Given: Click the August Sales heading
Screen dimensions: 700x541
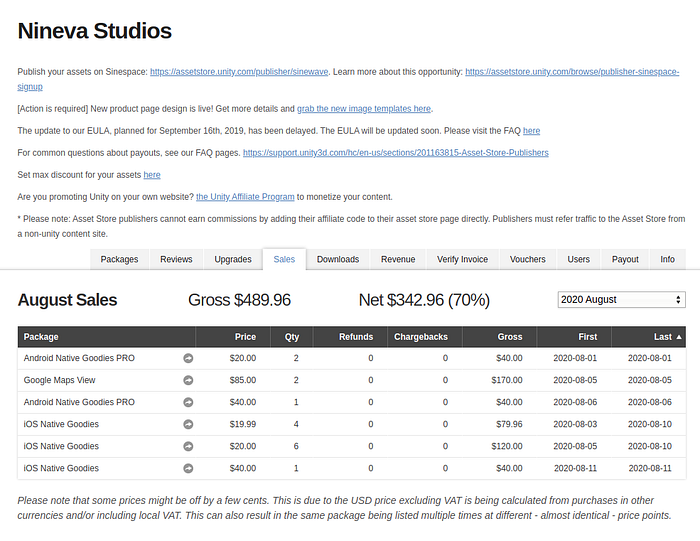Looking at the screenshot, I should 67,300.
